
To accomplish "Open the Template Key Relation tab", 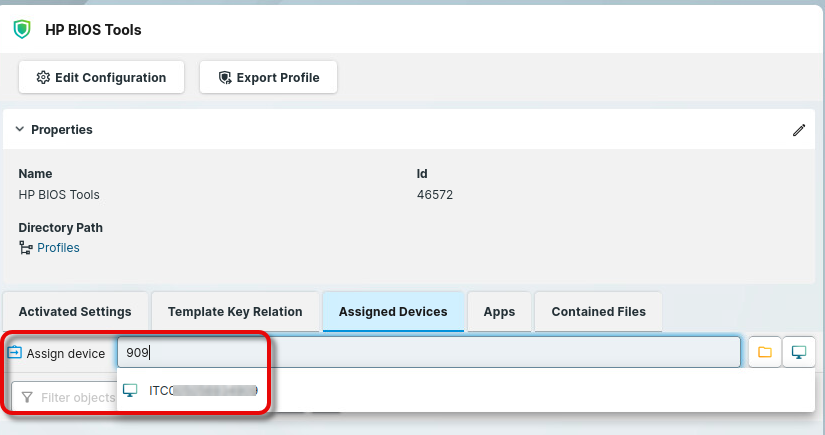I will (x=235, y=311).
